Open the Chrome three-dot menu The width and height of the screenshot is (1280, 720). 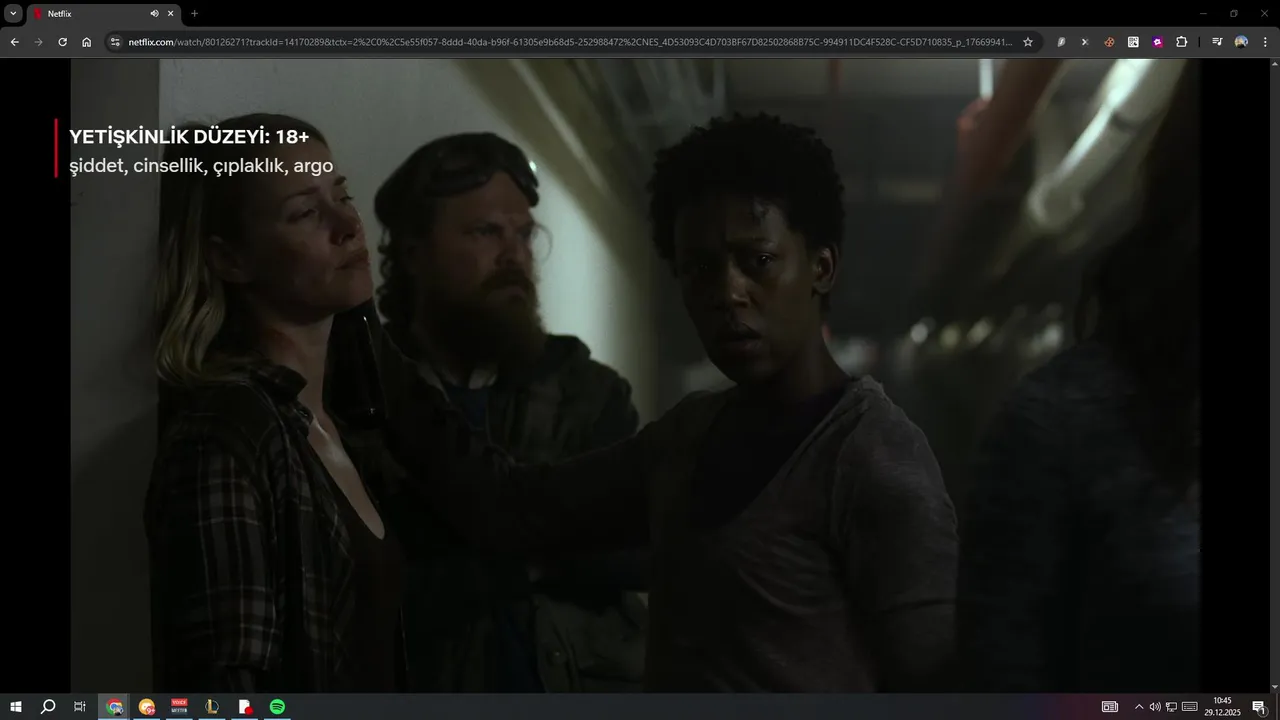(x=1265, y=42)
